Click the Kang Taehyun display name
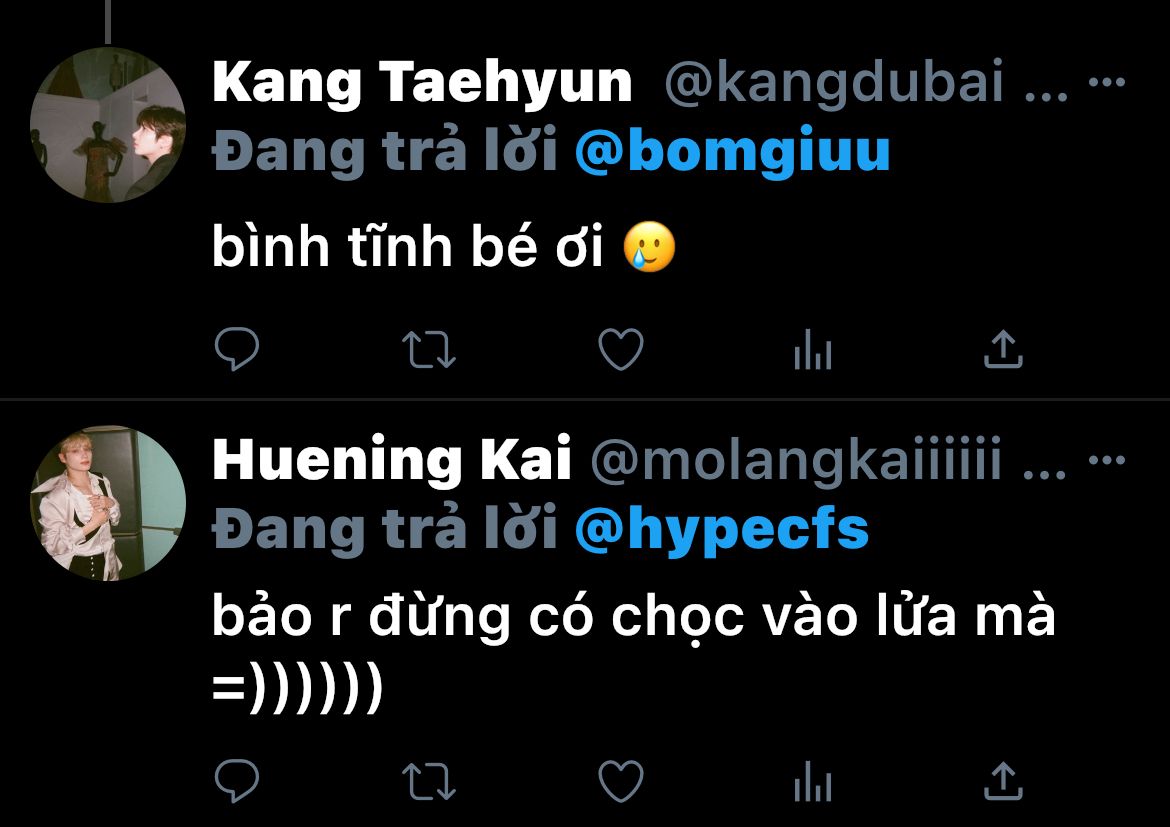1170x827 pixels. (x=422, y=83)
